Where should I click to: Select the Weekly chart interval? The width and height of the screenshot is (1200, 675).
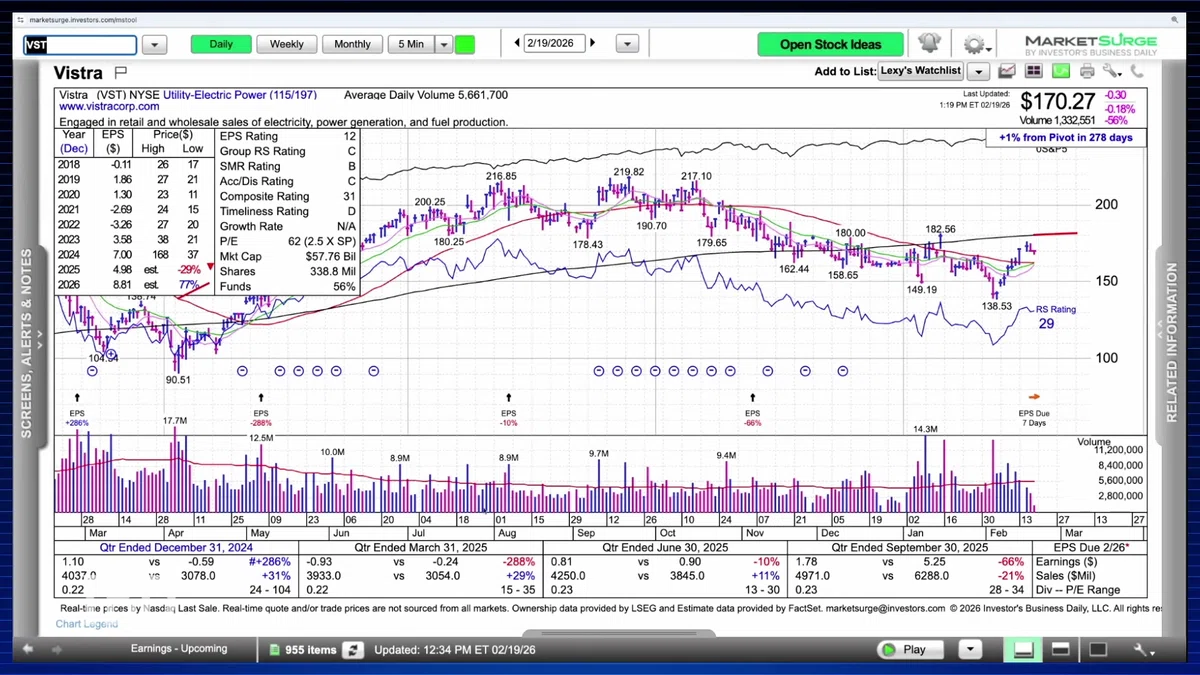pos(287,44)
